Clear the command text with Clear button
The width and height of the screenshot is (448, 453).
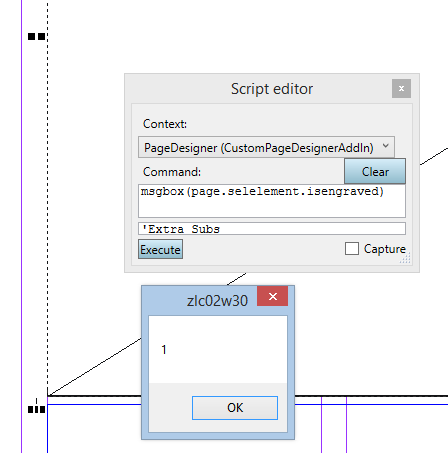(375, 171)
